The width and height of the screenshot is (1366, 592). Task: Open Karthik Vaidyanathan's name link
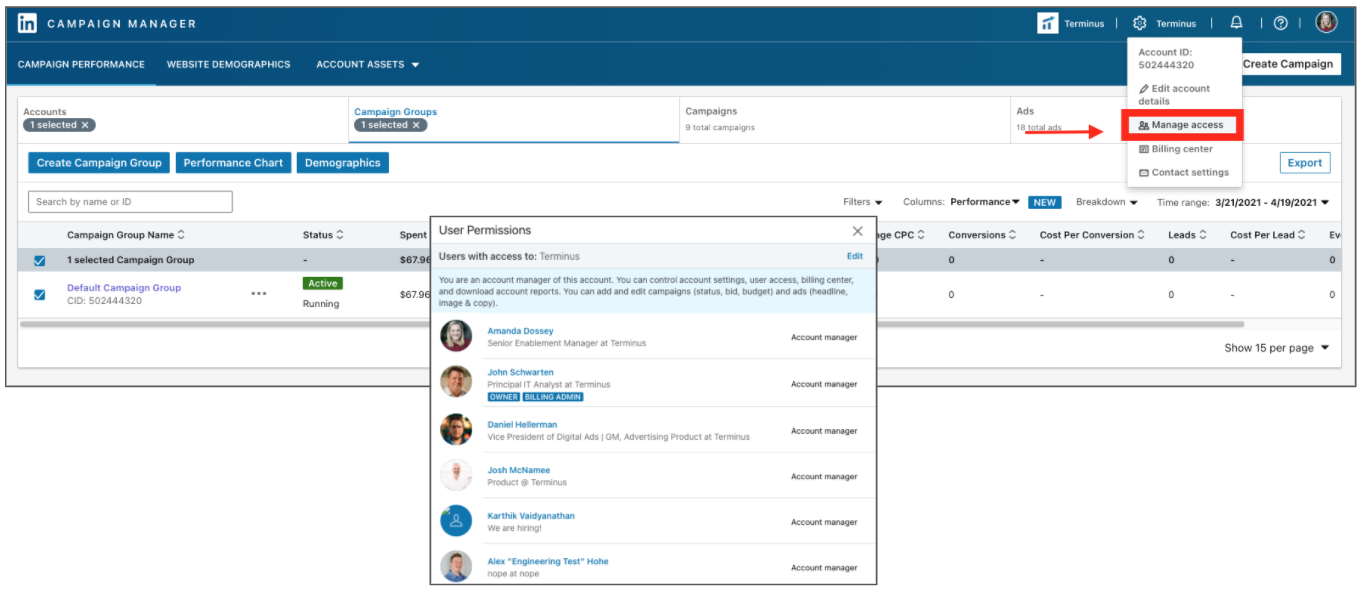[531, 516]
